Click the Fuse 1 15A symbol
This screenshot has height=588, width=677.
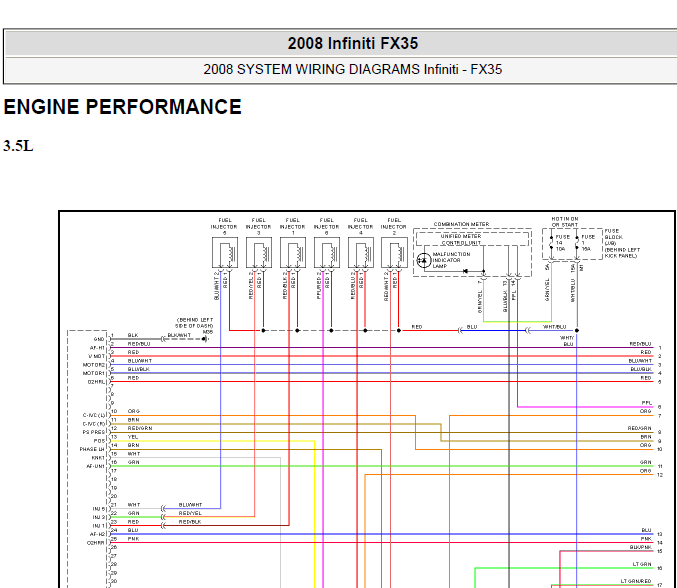pyautogui.click(x=577, y=243)
